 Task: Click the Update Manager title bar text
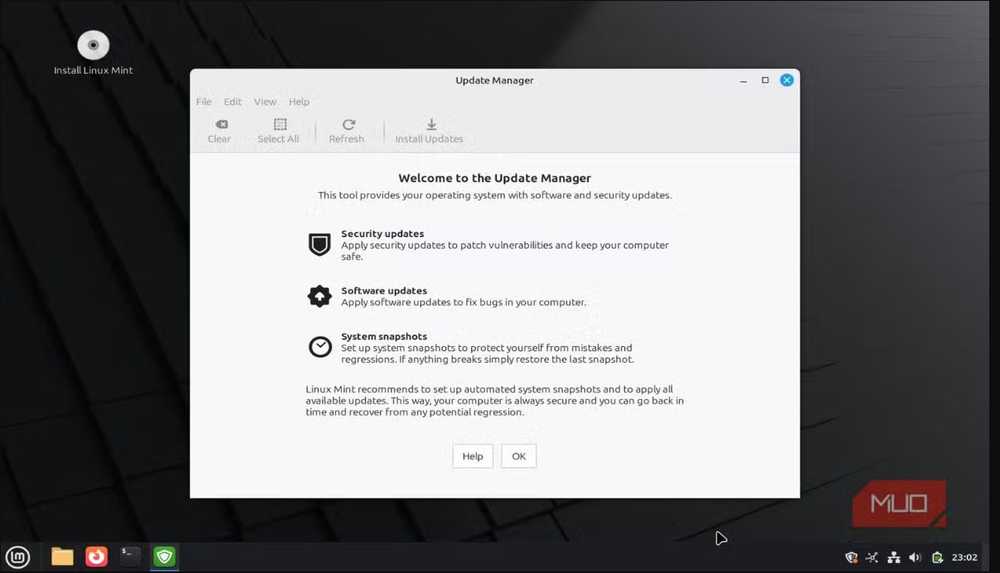(494, 80)
